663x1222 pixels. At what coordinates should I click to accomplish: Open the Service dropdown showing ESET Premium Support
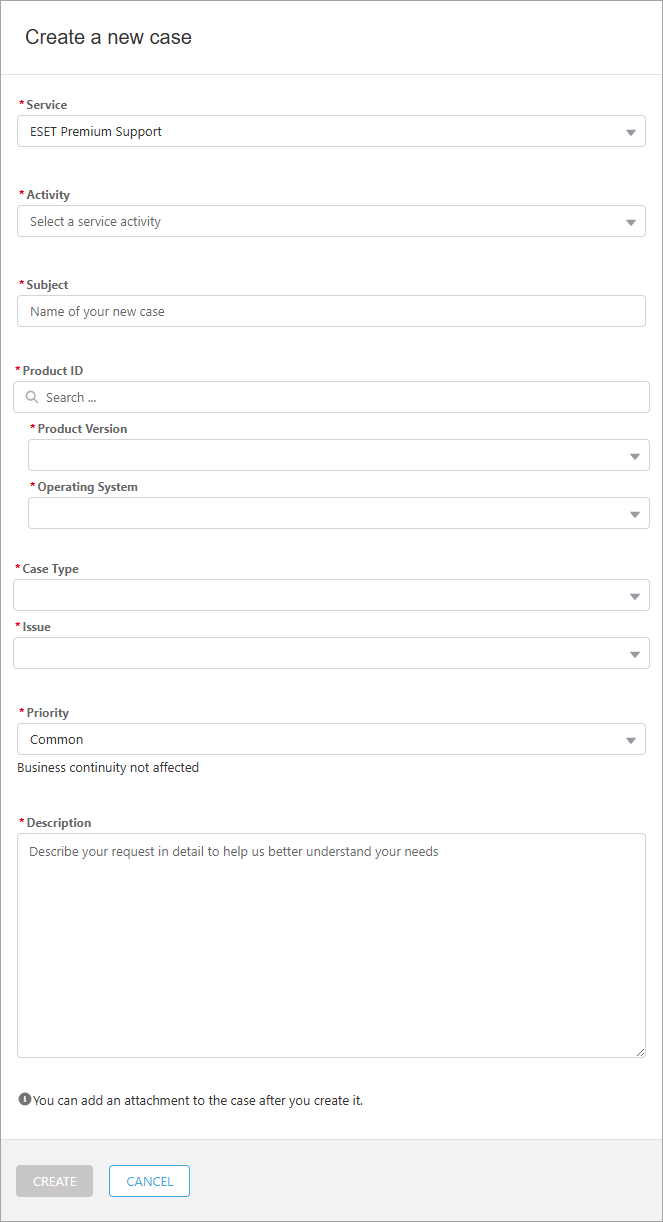pos(330,131)
